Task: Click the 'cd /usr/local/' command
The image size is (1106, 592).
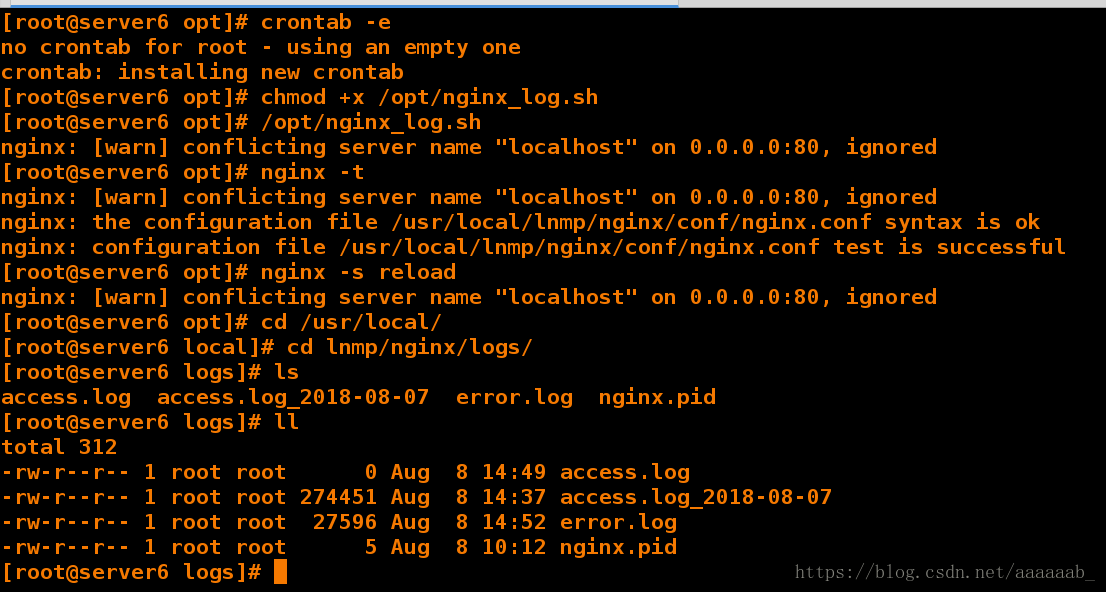Action: [351, 322]
